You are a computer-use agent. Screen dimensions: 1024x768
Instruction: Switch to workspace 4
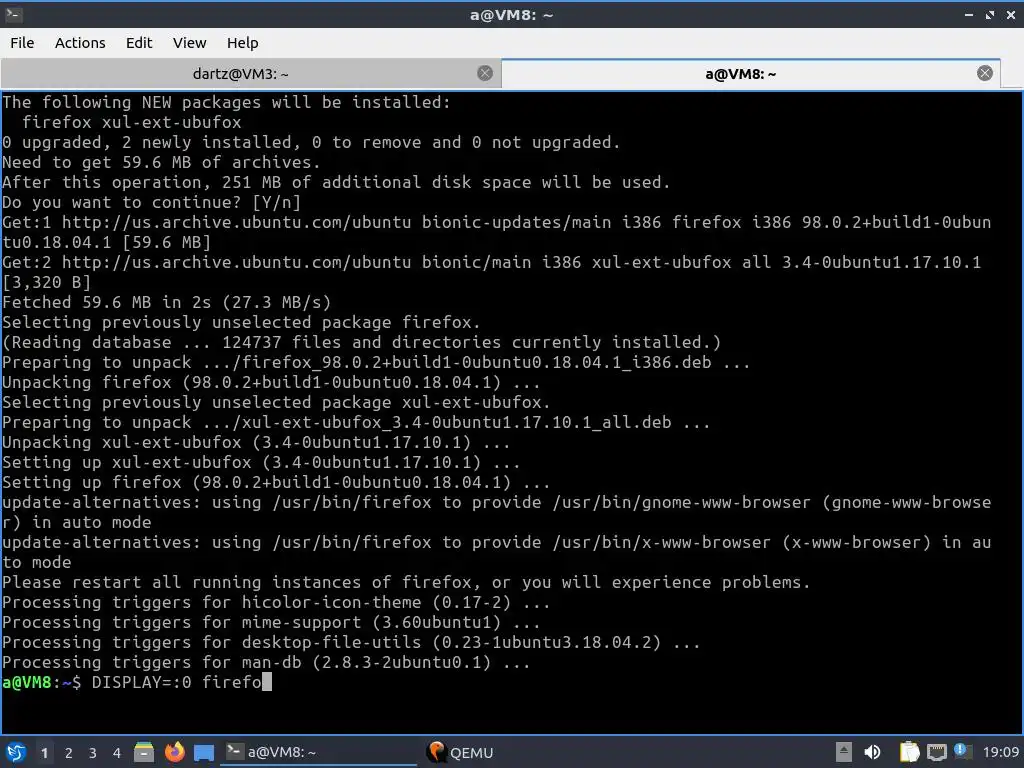click(117, 753)
